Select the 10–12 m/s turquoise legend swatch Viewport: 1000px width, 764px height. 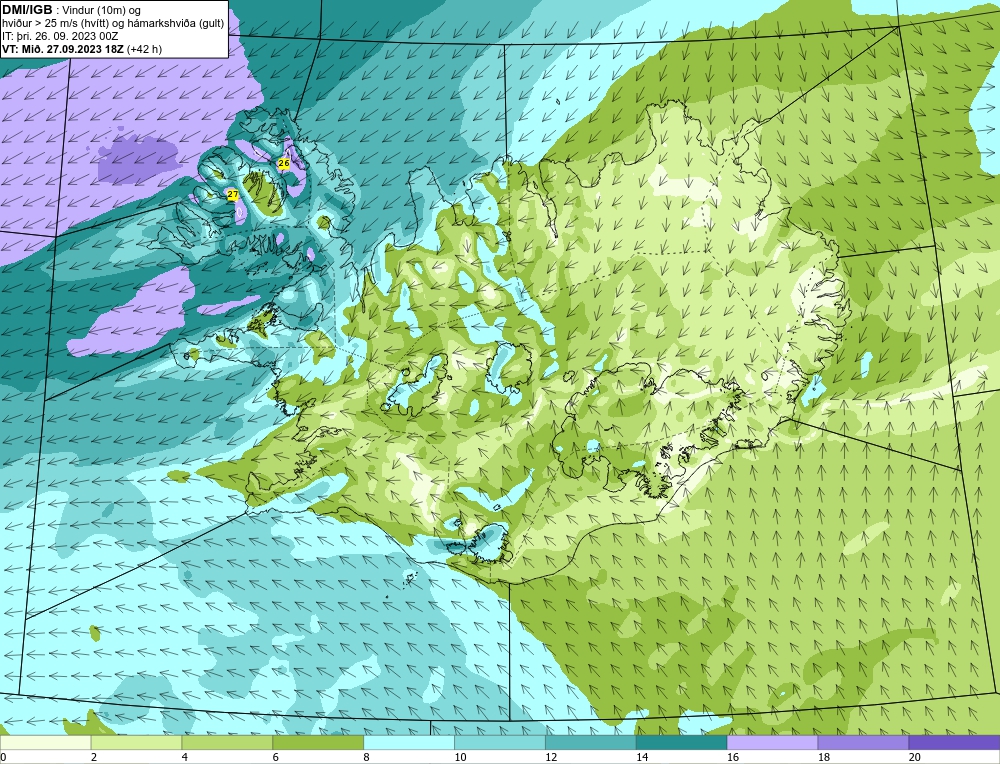(500, 742)
